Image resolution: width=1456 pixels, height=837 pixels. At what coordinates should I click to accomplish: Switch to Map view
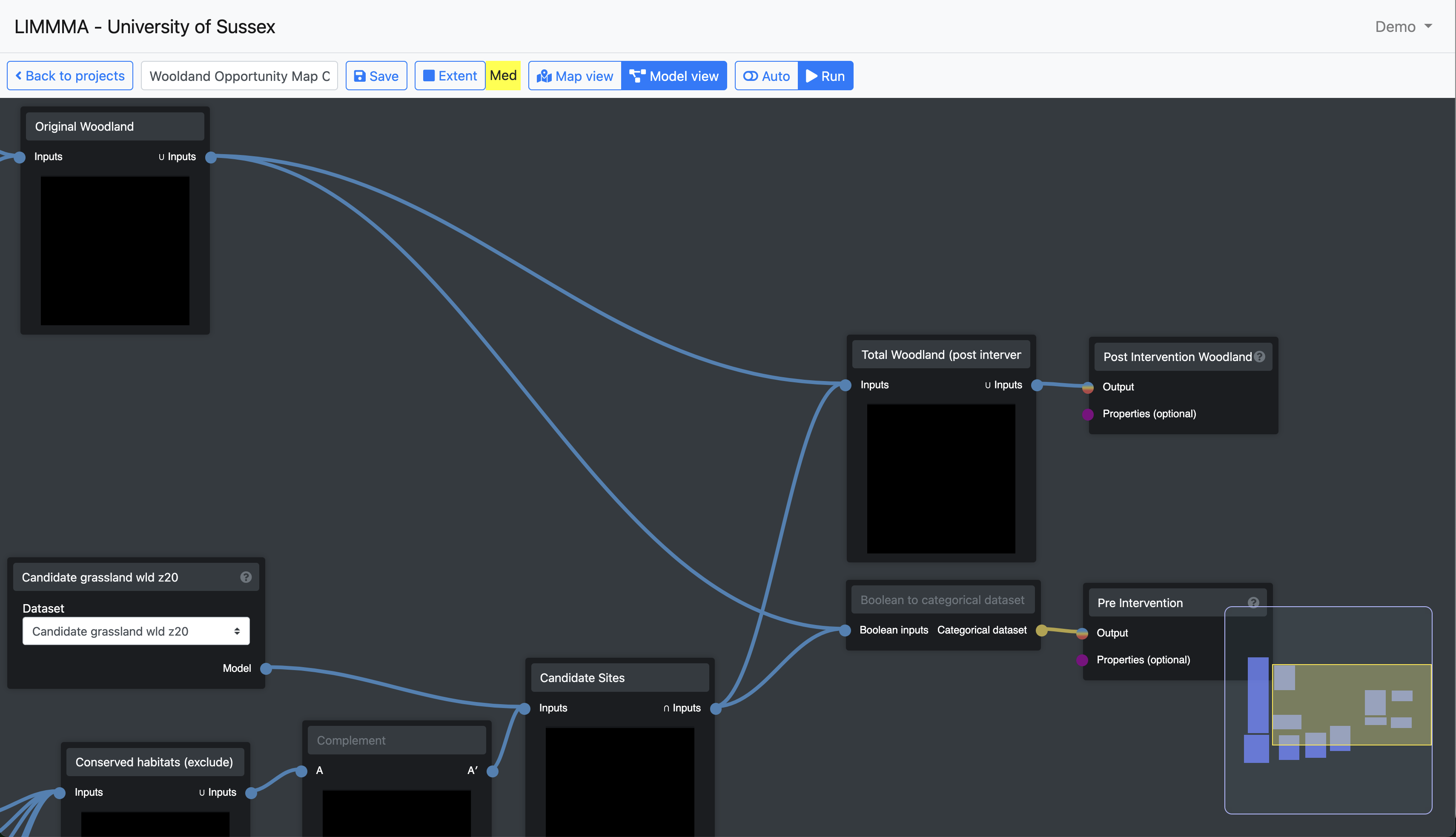tap(575, 76)
